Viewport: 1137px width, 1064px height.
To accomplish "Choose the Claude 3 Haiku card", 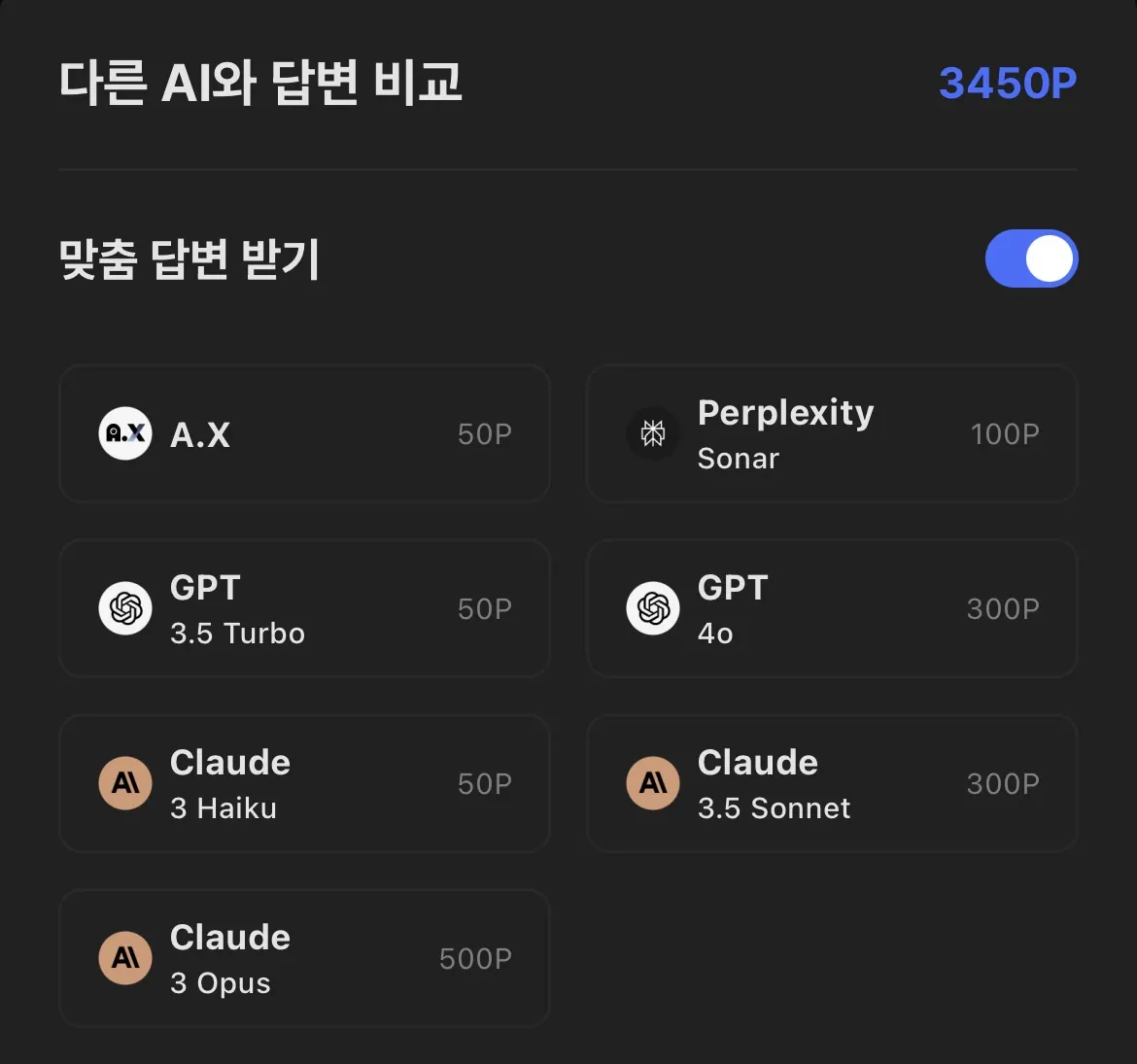I will (x=304, y=783).
